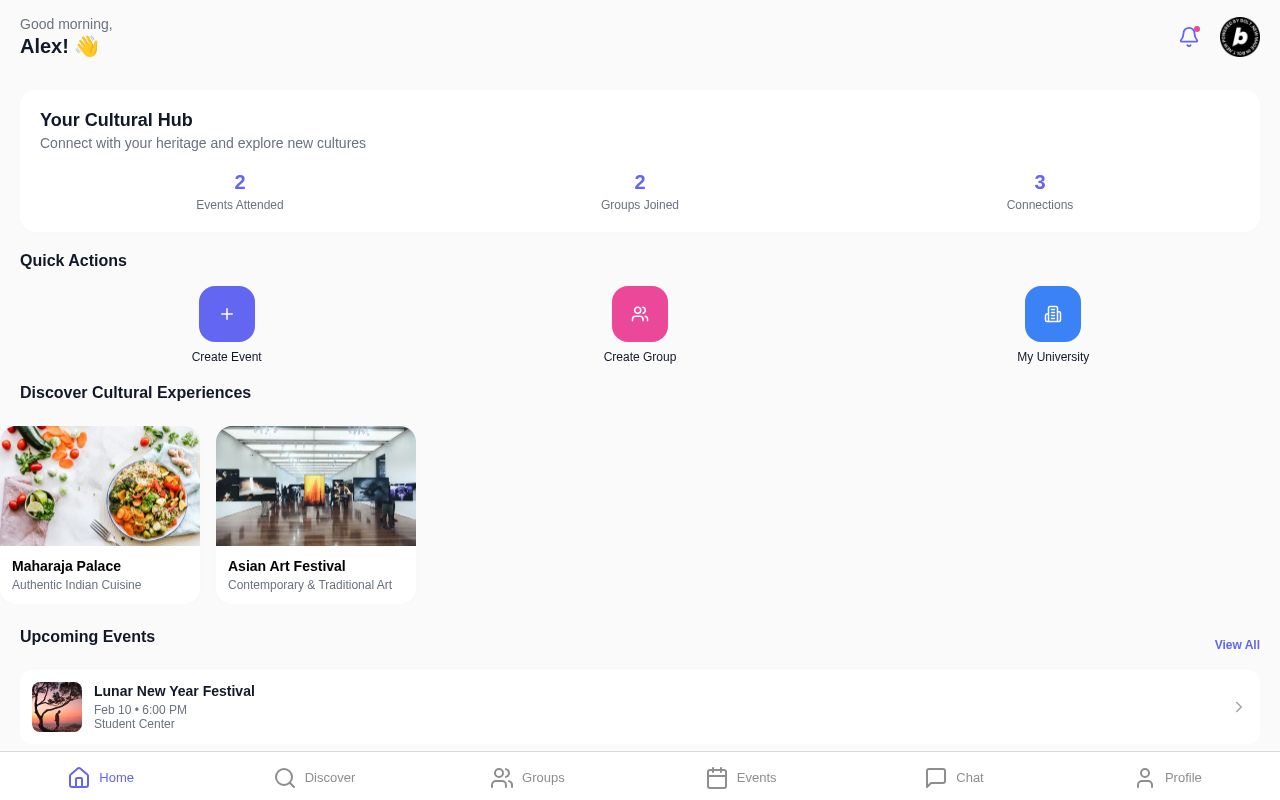The image size is (1280, 800).
Task: Click 'Contemporary & Traditional Art' subtitle
Action: click(310, 585)
